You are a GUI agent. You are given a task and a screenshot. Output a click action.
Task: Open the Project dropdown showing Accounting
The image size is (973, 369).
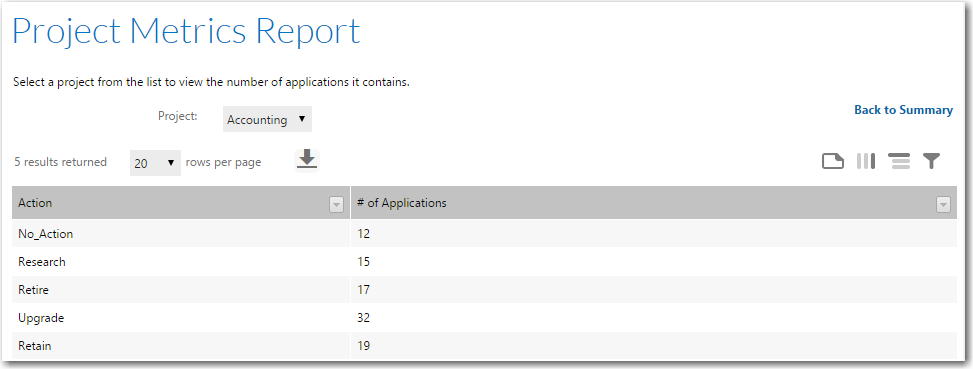coord(267,119)
